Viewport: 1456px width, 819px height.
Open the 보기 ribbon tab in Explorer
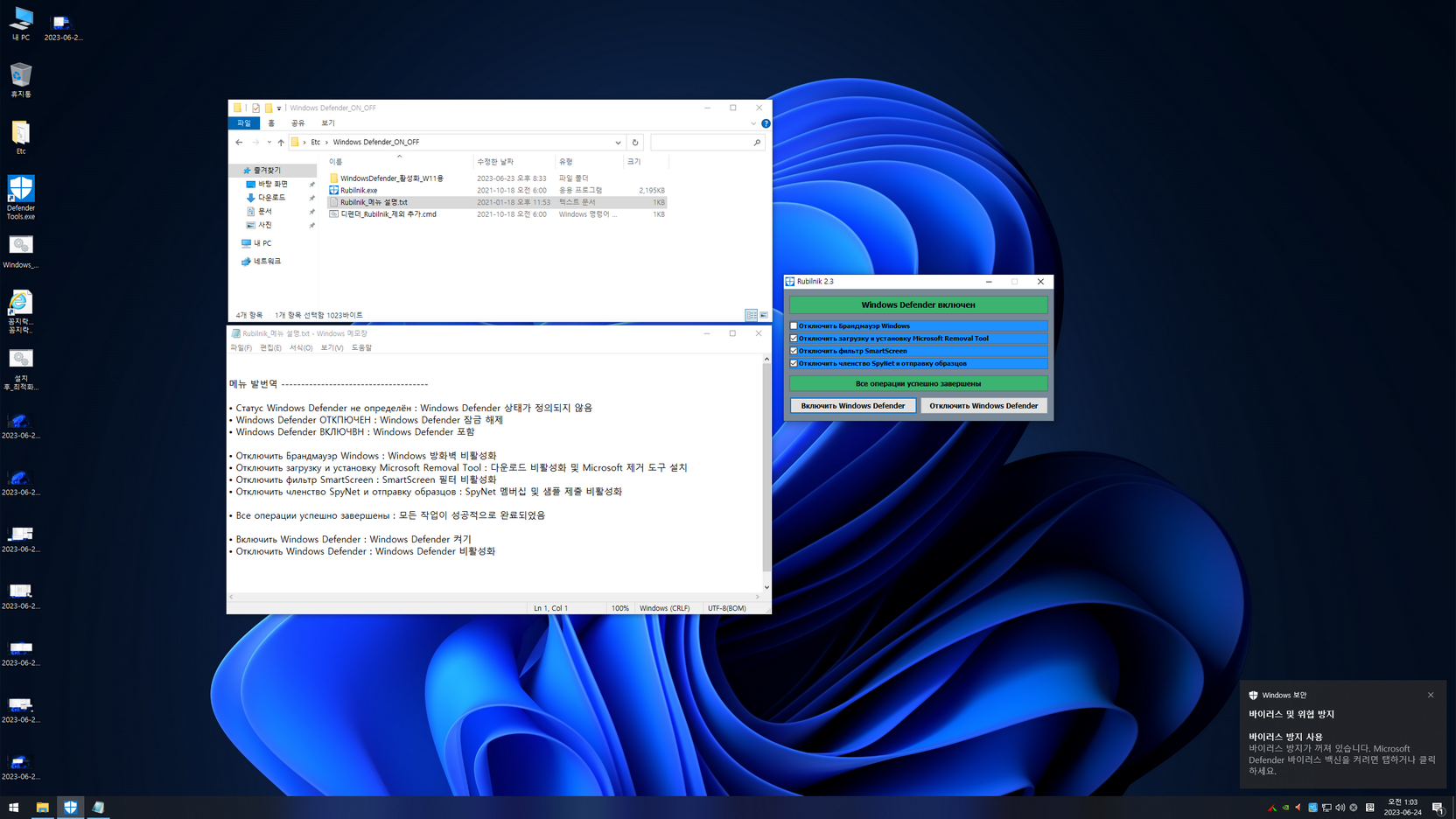click(328, 123)
